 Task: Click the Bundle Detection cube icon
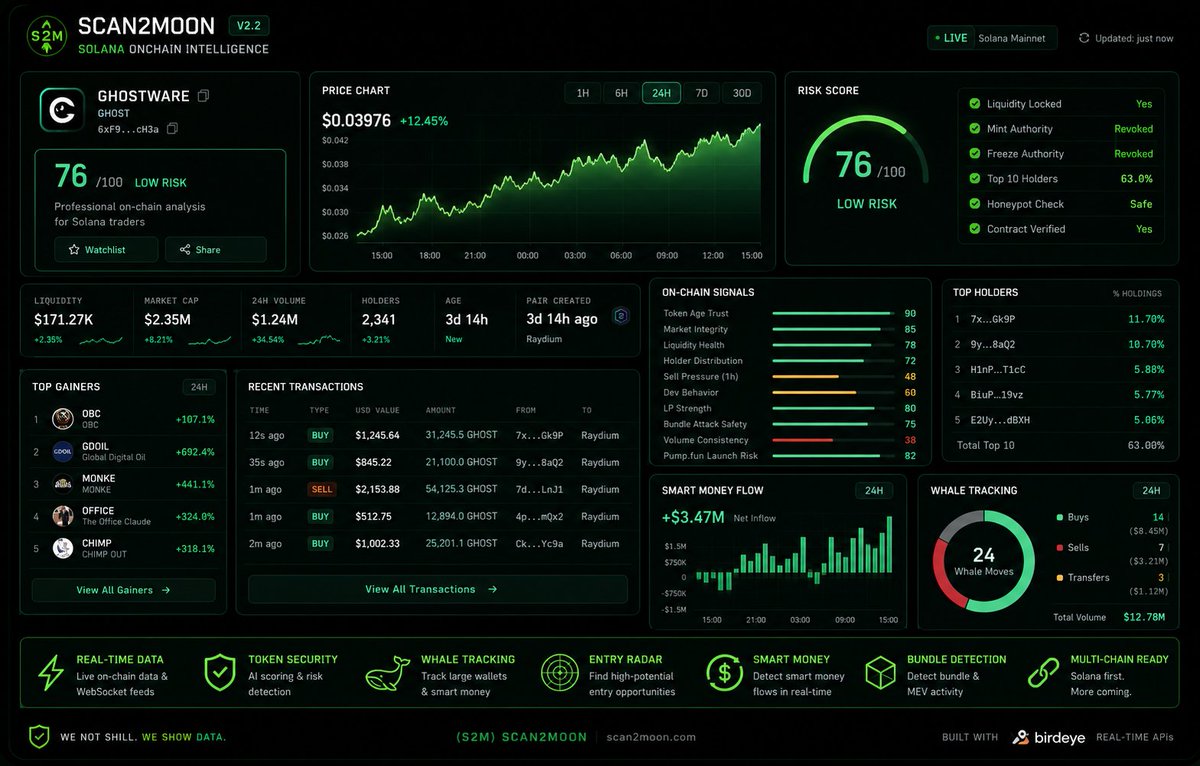click(x=880, y=674)
